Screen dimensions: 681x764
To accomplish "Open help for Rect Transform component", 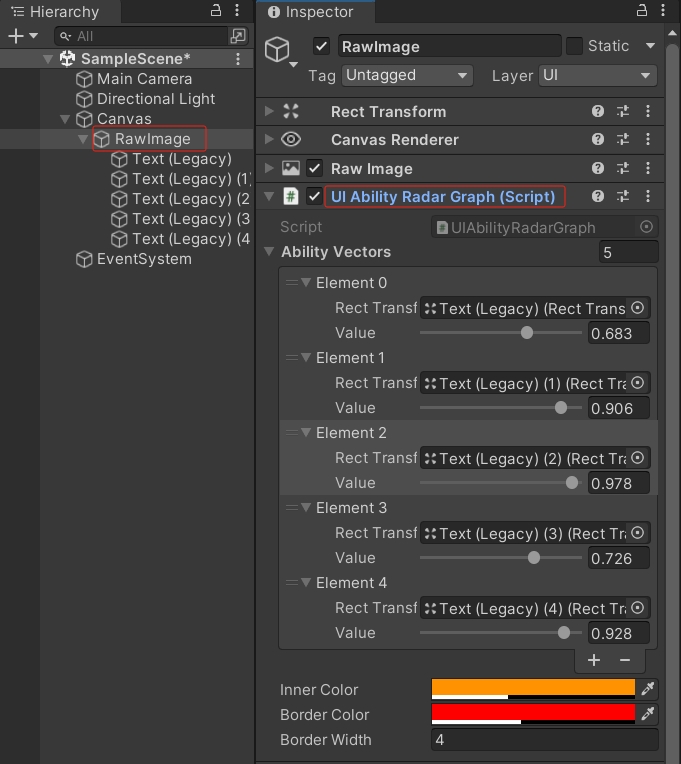I will 598,112.
